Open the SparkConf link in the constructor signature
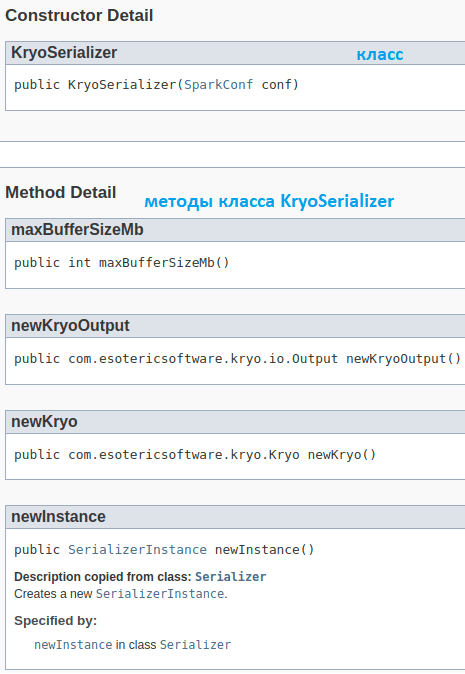Viewport: 465px width, 674px height. click(x=219, y=85)
